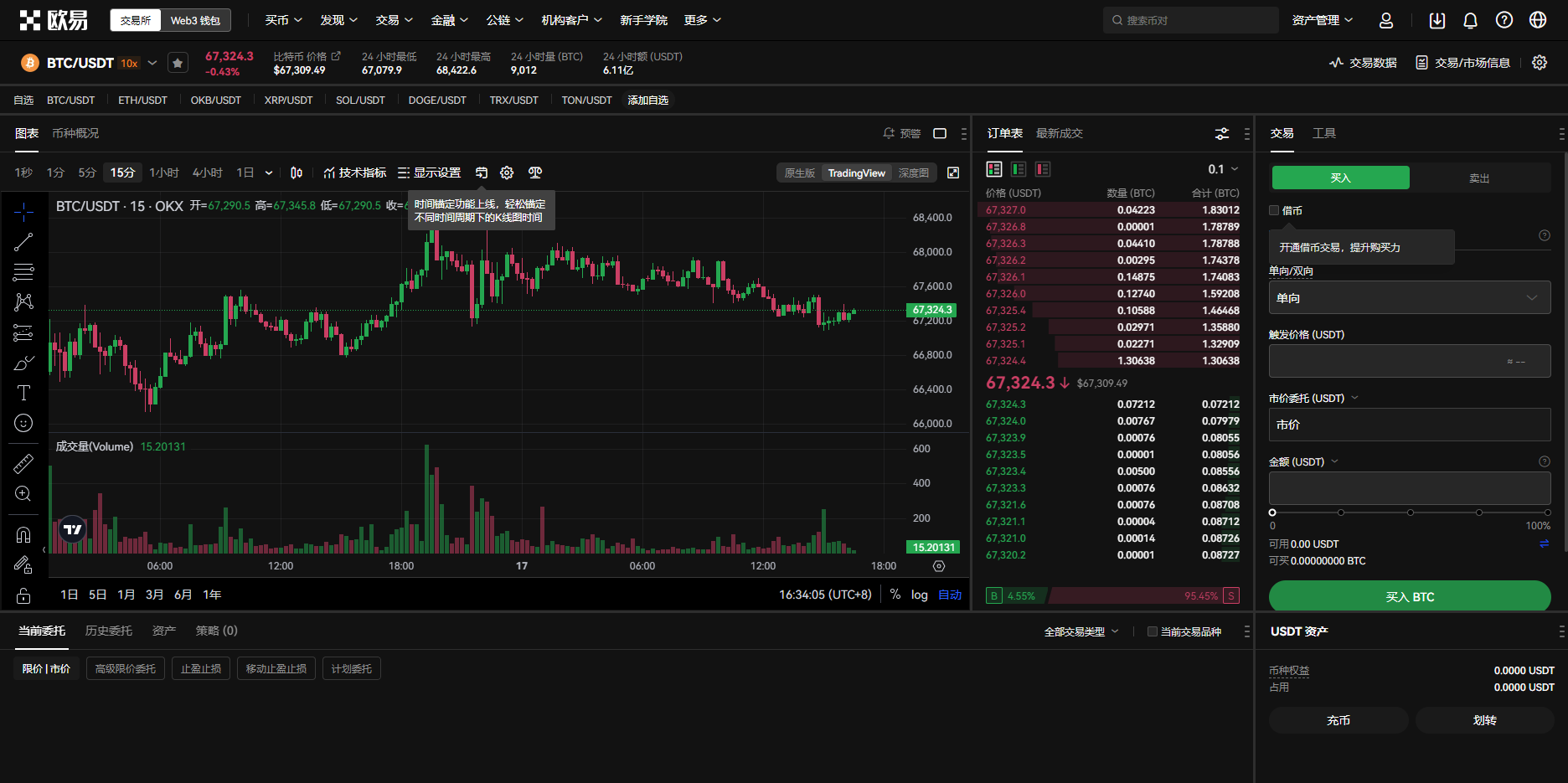Image resolution: width=1568 pixels, height=783 pixels.
Task: Select the 卖出 sell button
Action: click(1479, 178)
